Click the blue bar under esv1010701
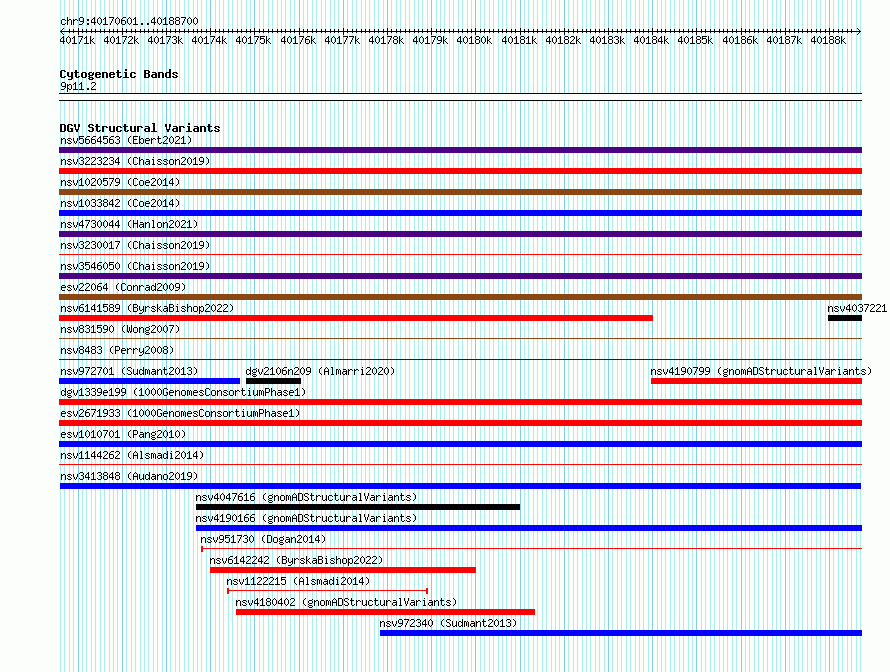The height and width of the screenshot is (672, 890). tap(460, 444)
